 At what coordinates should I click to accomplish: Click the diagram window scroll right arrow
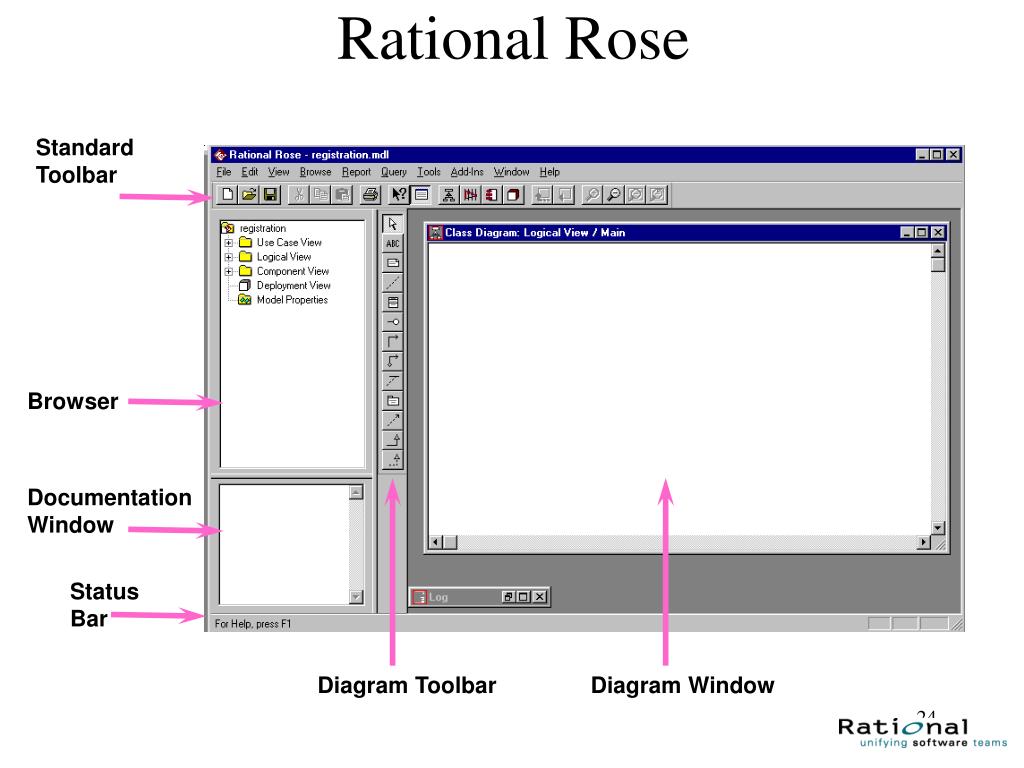pyautogui.click(x=923, y=542)
